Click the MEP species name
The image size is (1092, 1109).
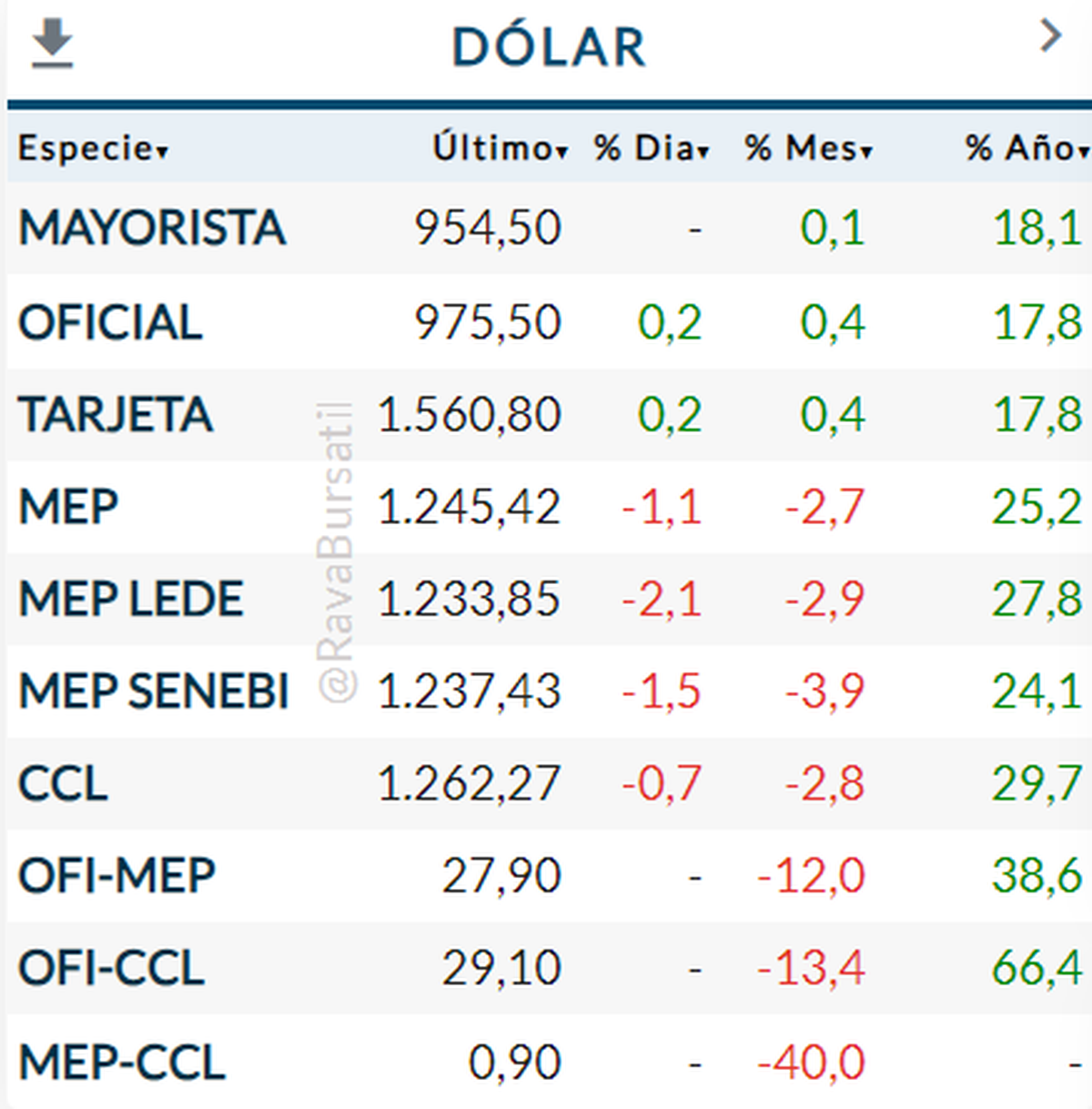68,507
